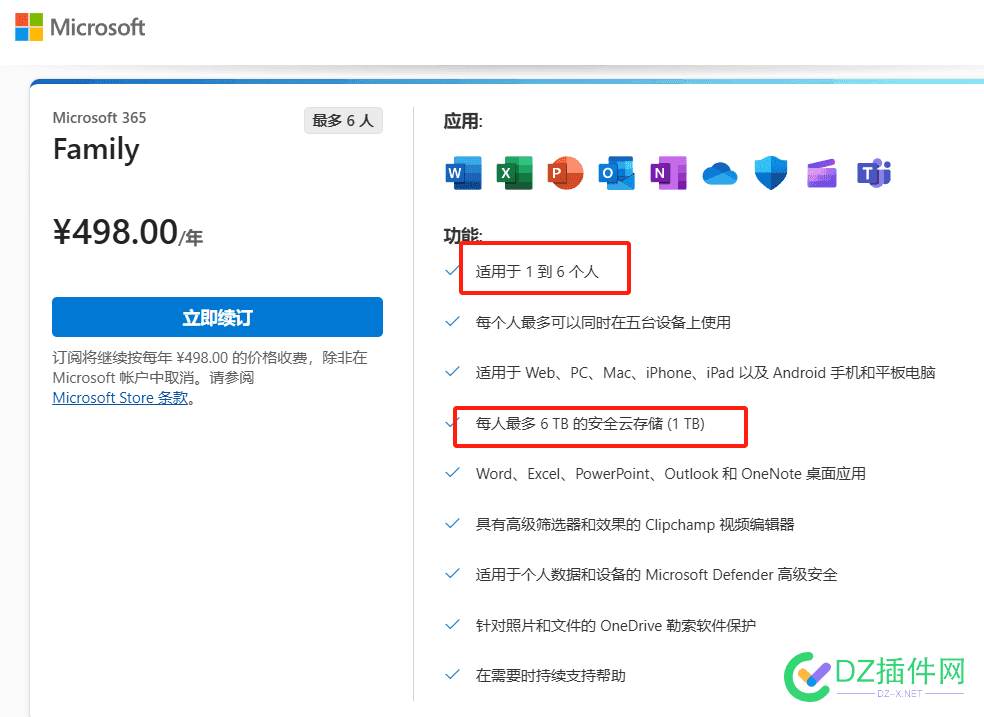
Task: Click the Word app icon
Action: pos(463,173)
